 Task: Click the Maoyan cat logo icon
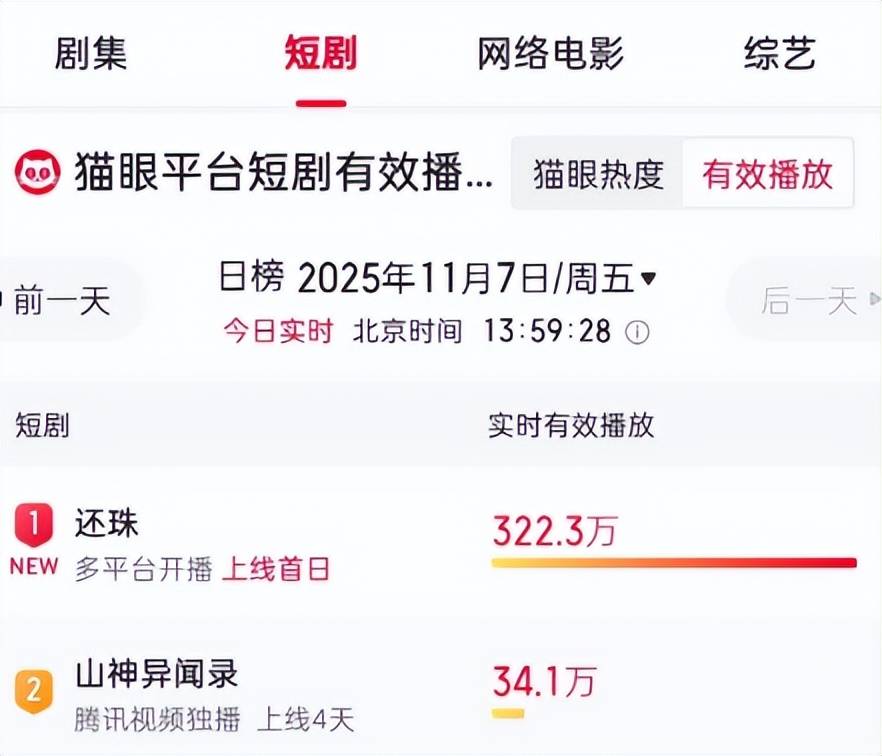(37, 173)
